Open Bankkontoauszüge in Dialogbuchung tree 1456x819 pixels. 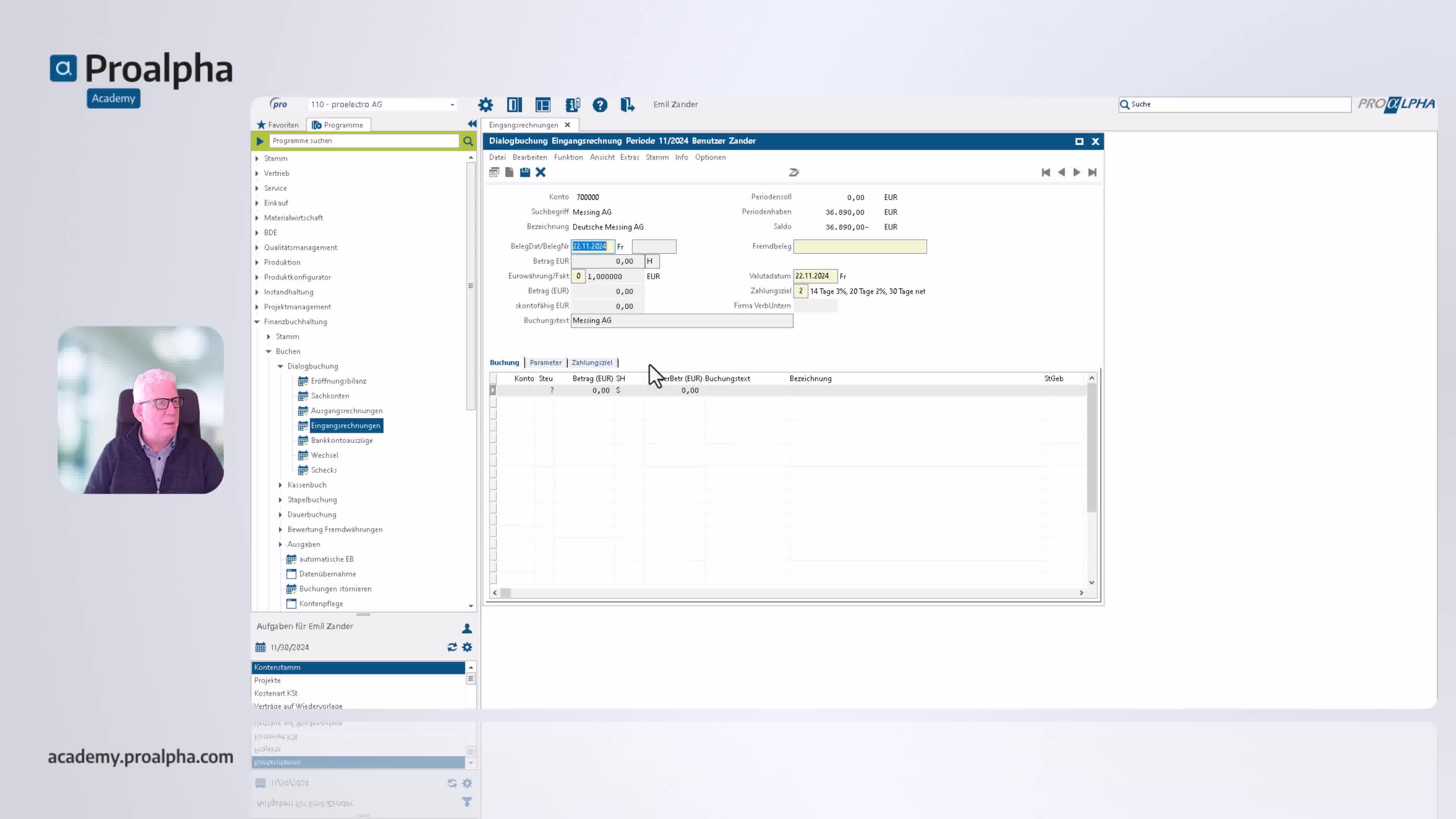341,440
